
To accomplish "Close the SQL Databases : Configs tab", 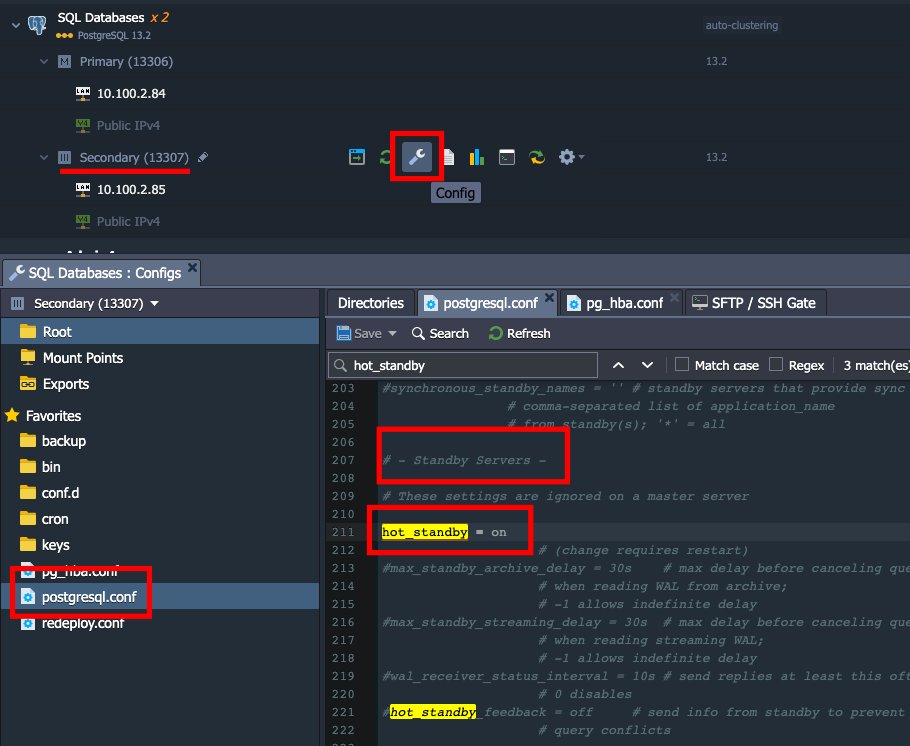I will pyautogui.click(x=192, y=268).
